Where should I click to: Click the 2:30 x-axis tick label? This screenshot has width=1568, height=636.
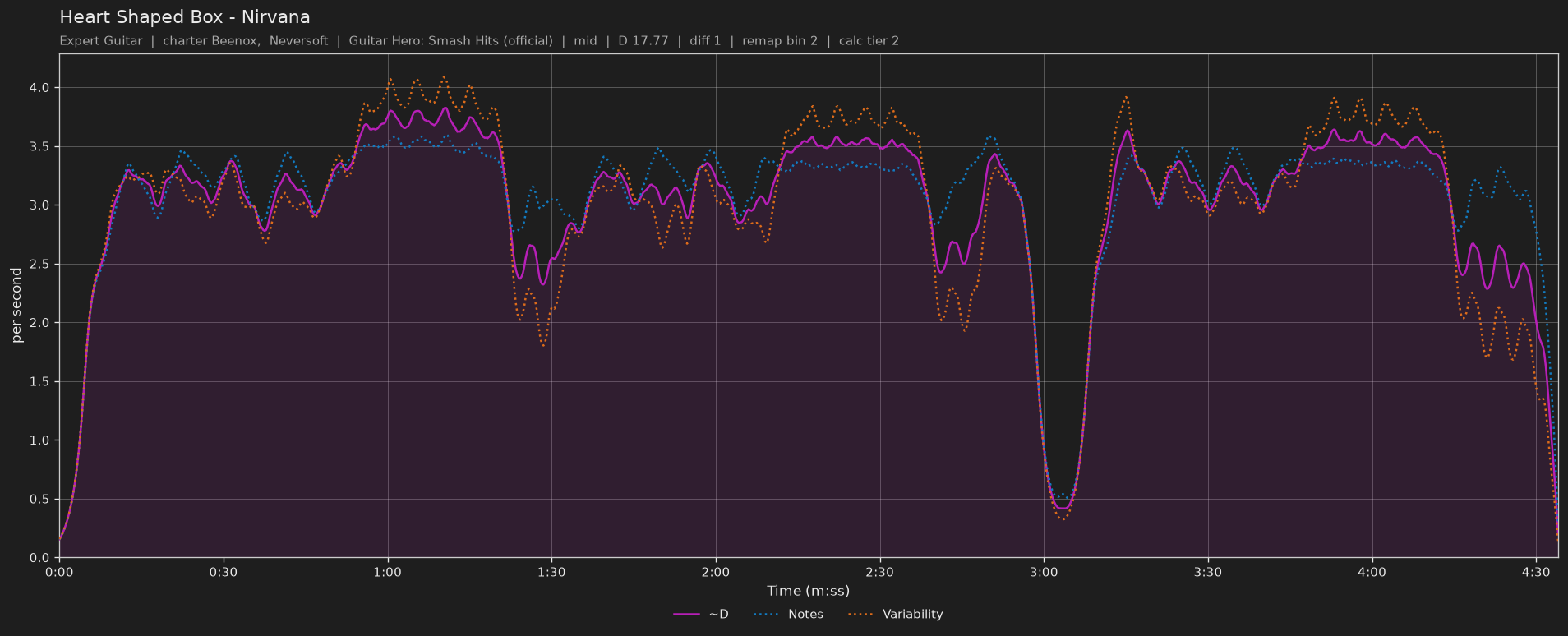point(880,572)
